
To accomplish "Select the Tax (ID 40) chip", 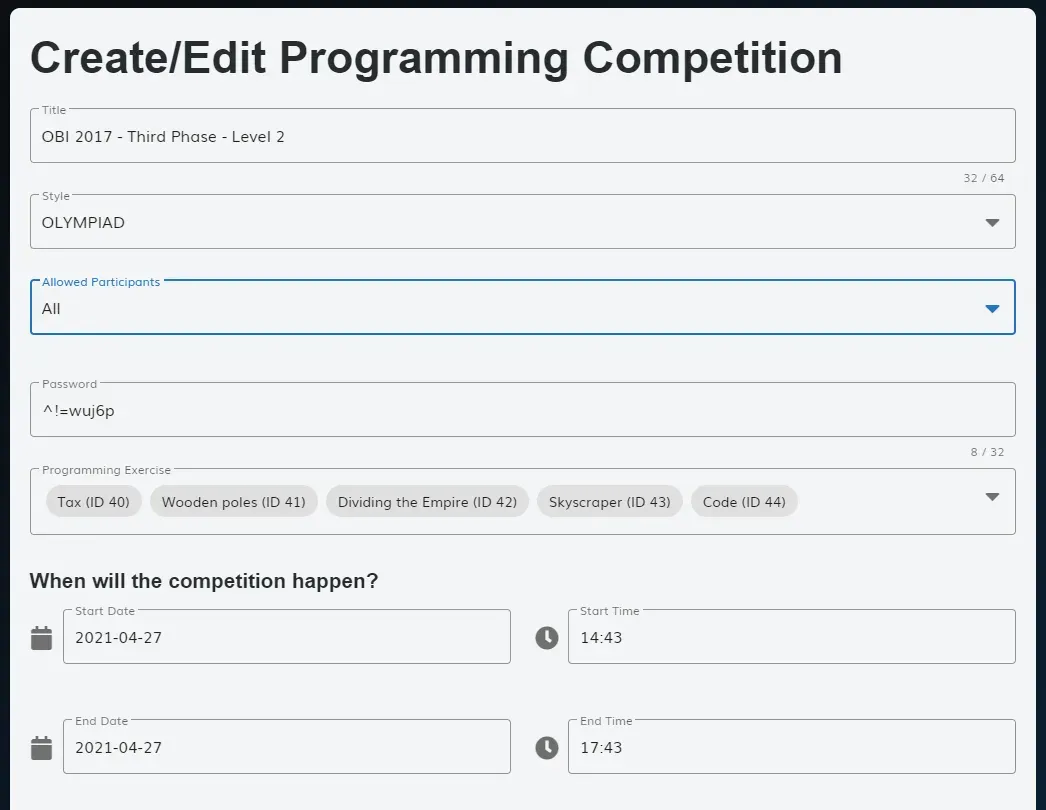I will pos(93,502).
